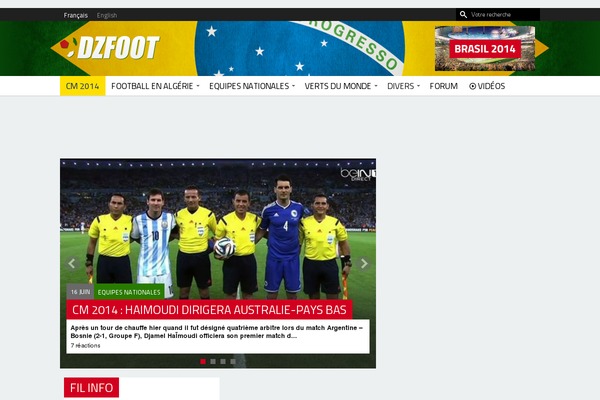Select the third carousel dot

[223, 361]
